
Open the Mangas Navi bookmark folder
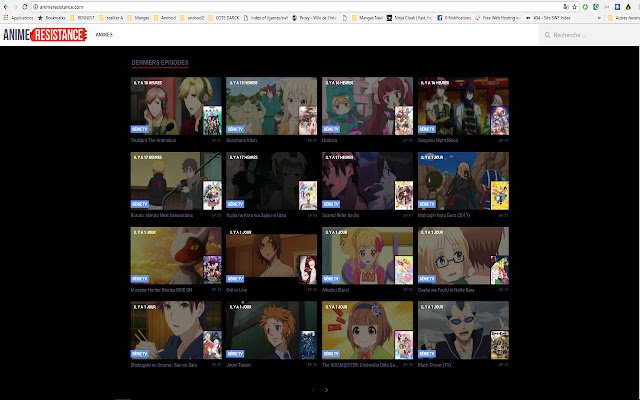coord(367,18)
